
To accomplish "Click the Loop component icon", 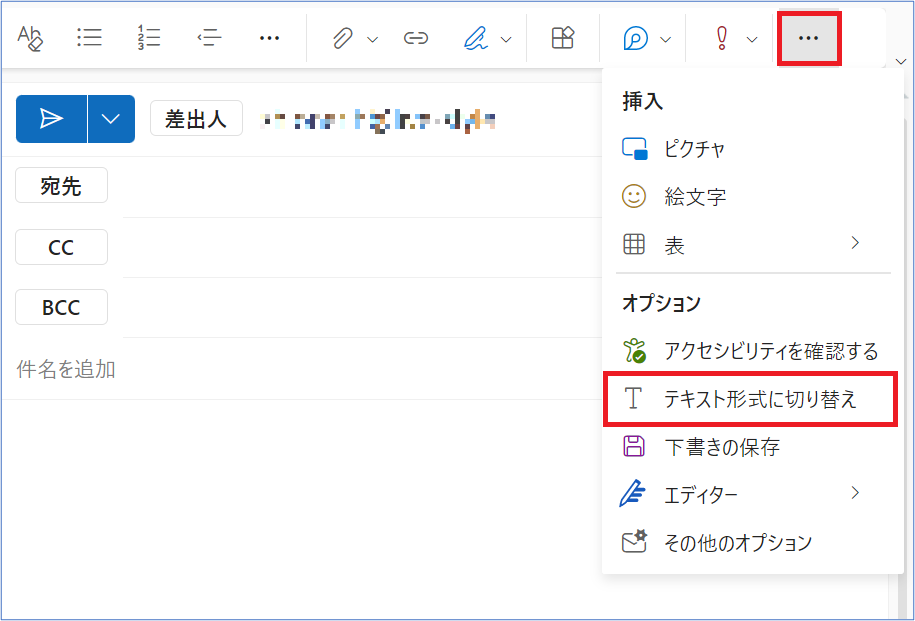I will click(x=635, y=39).
